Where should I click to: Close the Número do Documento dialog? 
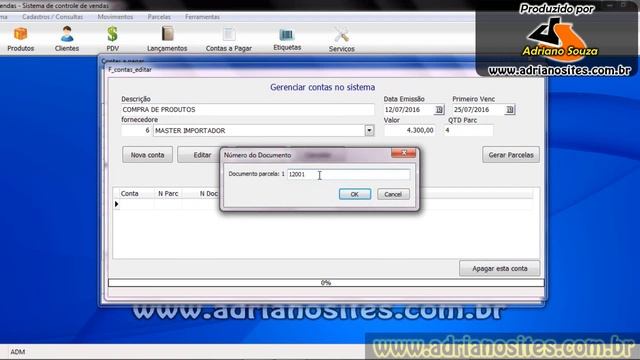pyautogui.click(x=403, y=153)
